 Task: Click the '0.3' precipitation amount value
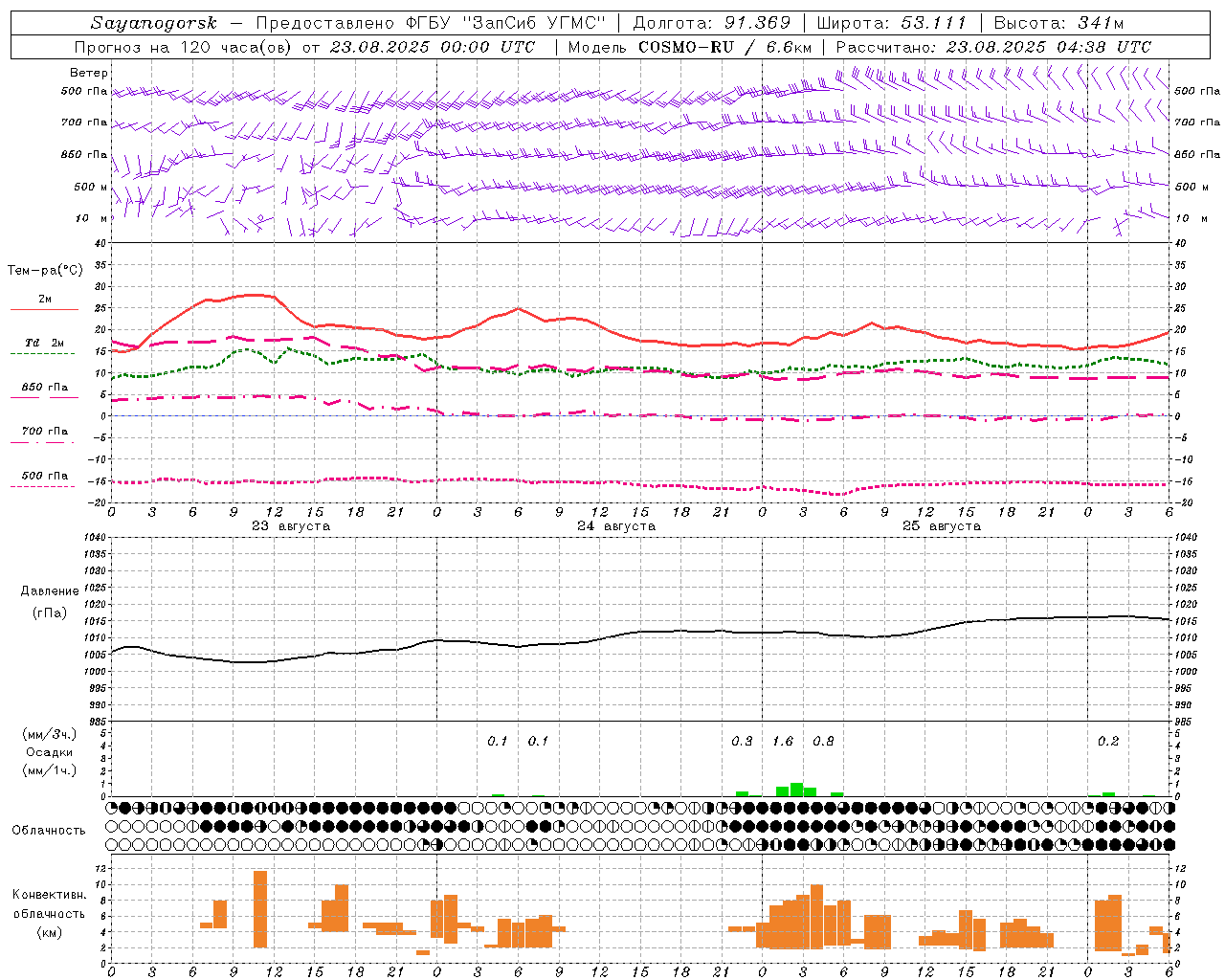(x=742, y=741)
